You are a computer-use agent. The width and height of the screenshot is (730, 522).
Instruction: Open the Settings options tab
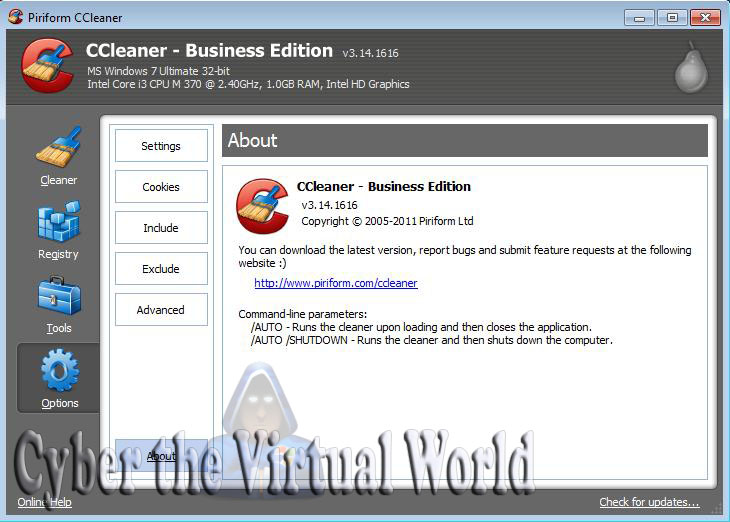pyautogui.click(x=161, y=146)
